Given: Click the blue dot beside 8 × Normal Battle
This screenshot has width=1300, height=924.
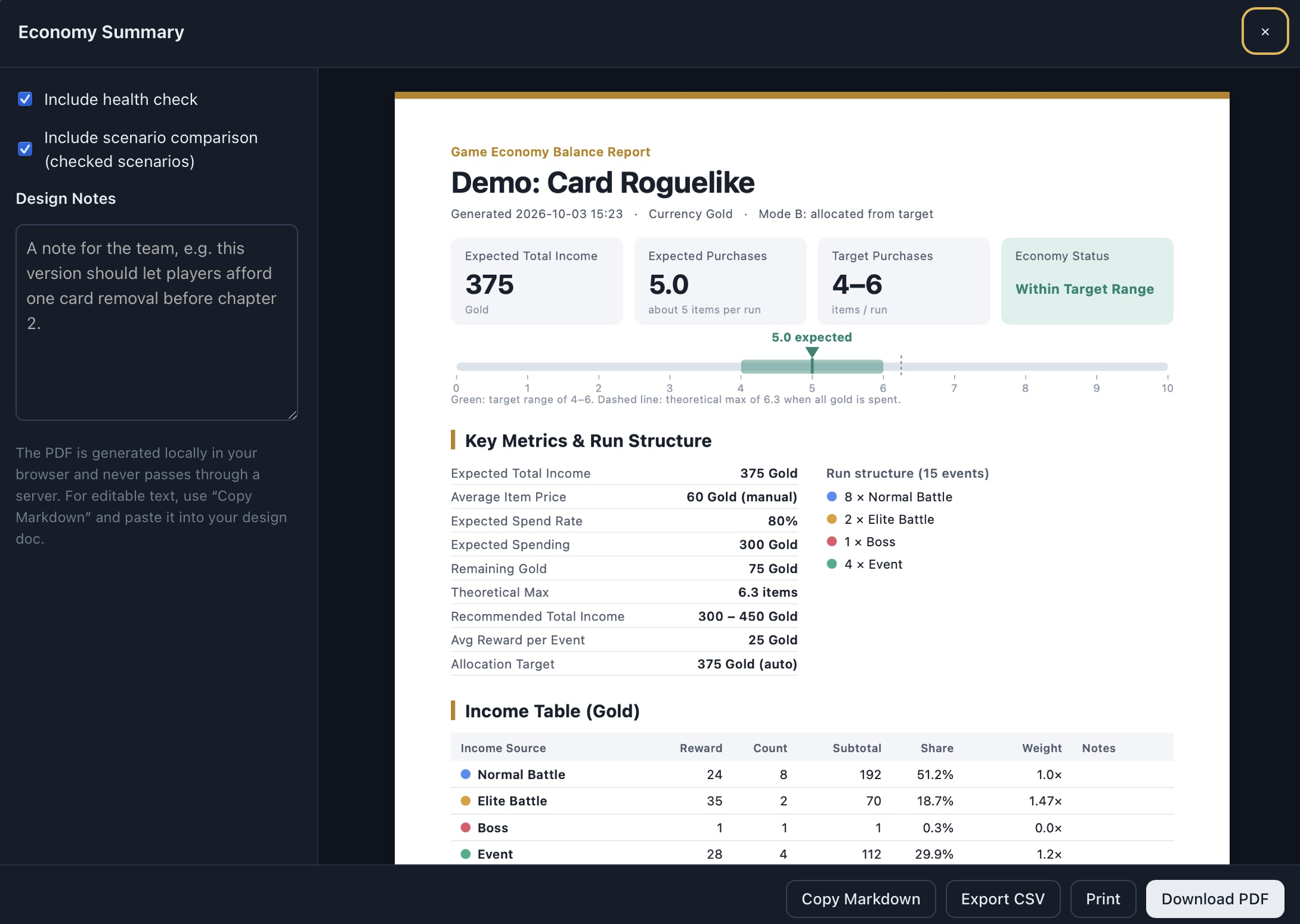Looking at the screenshot, I should pyautogui.click(x=832, y=497).
